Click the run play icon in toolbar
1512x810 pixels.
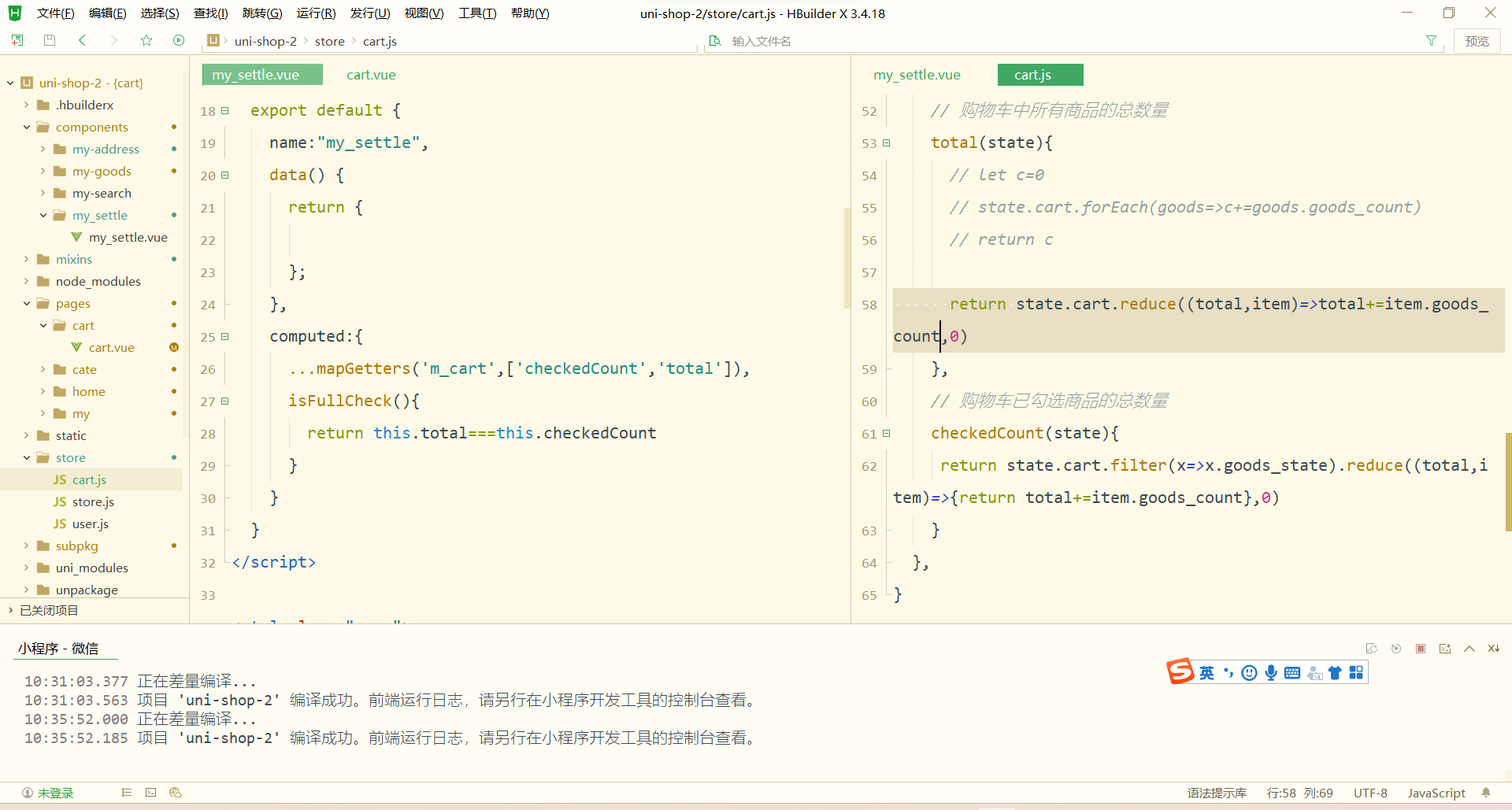tap(179, 40)
